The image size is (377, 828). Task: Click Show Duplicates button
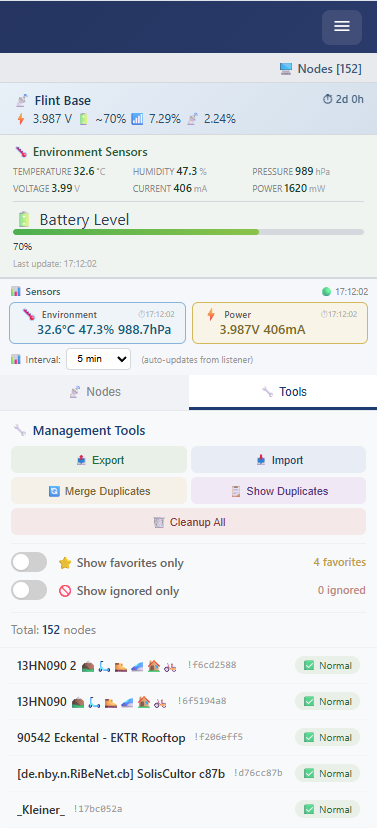pos(278,491)
